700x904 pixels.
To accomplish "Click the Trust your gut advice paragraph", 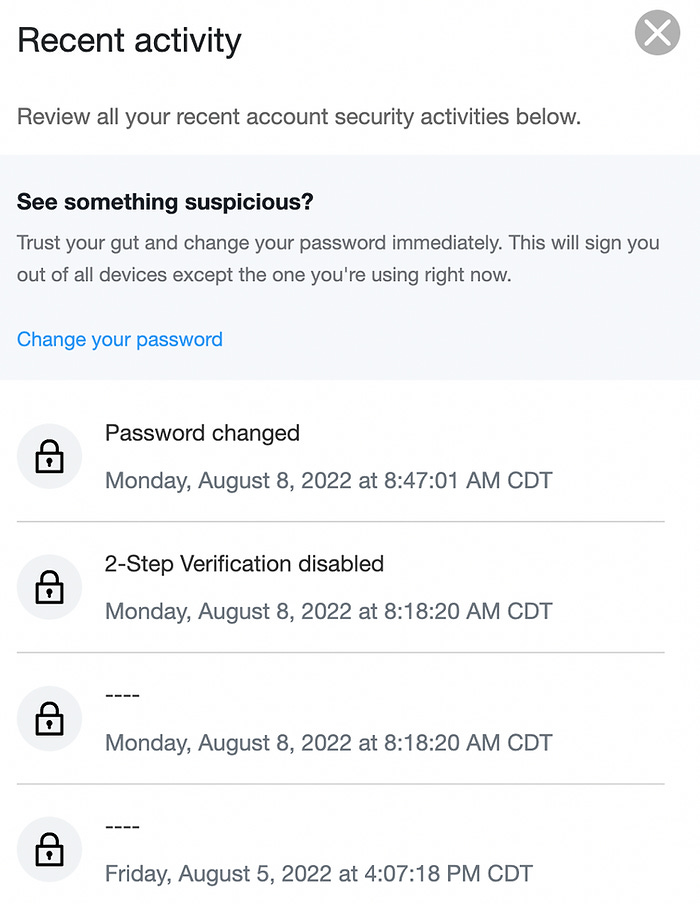I will tap(338, 259).
